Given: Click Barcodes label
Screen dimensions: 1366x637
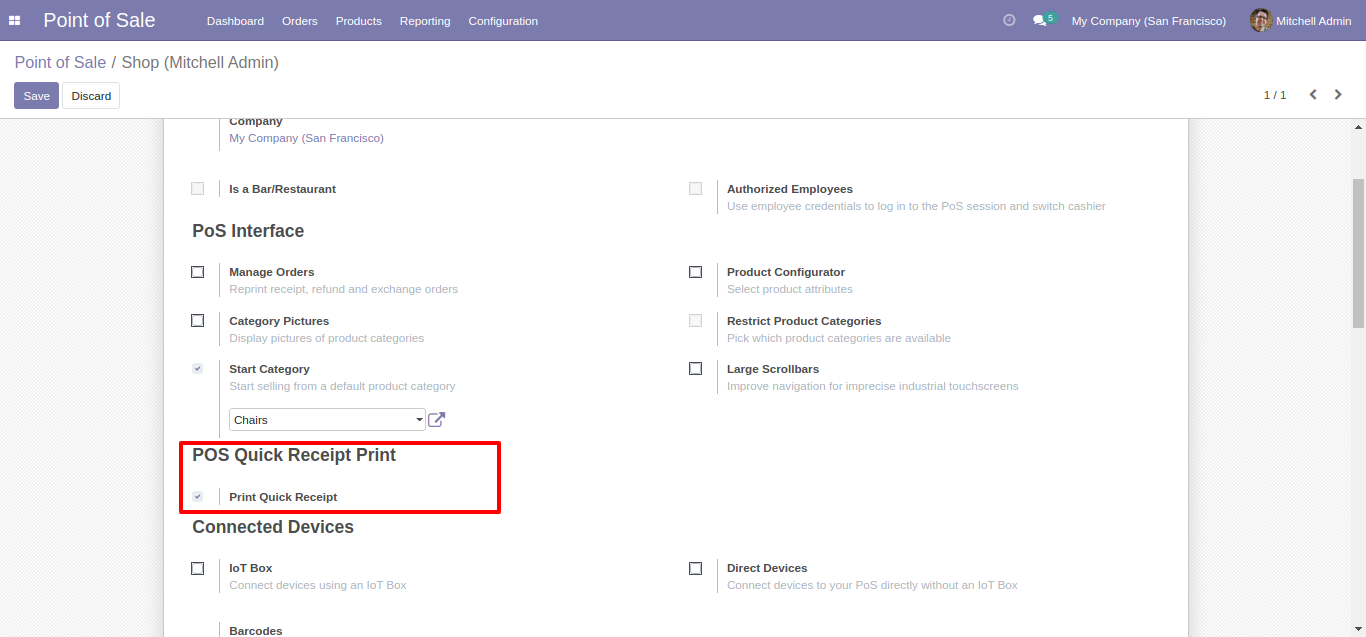Looking at the screenshot, I should tap(256, 631).
